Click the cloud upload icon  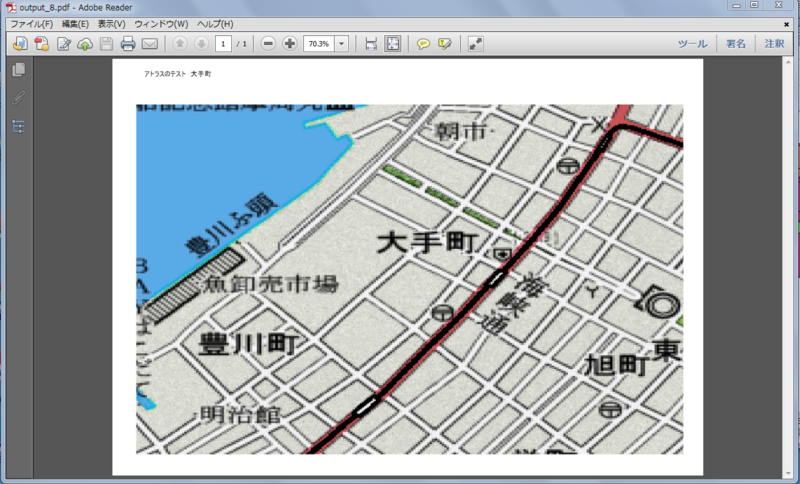tap(85, 44)
